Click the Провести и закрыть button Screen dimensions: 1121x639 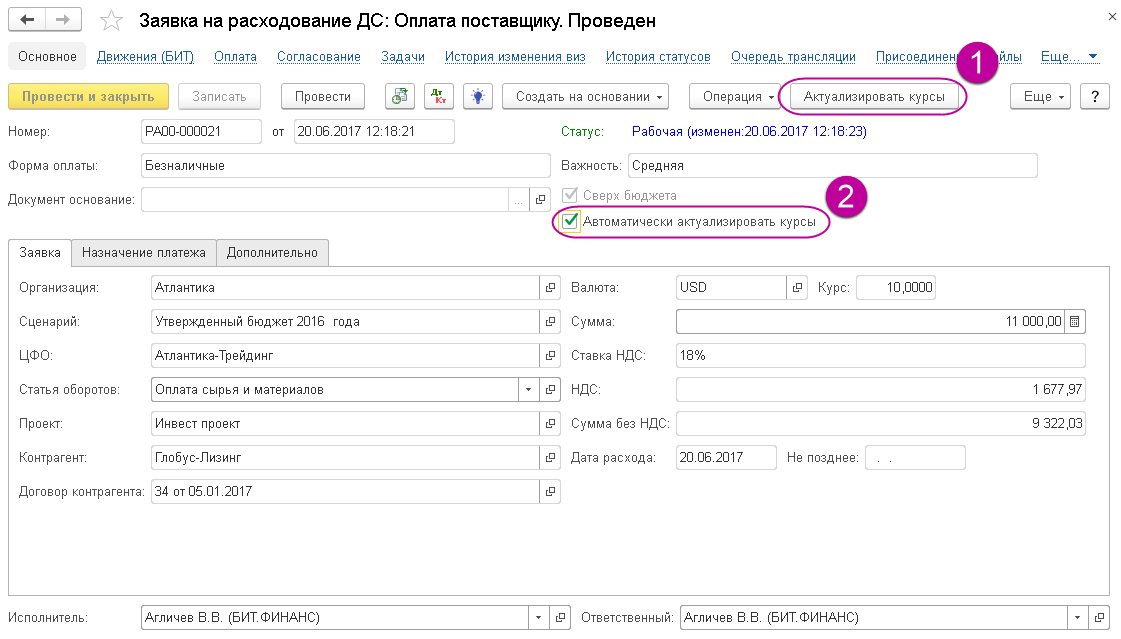(88, 96)
